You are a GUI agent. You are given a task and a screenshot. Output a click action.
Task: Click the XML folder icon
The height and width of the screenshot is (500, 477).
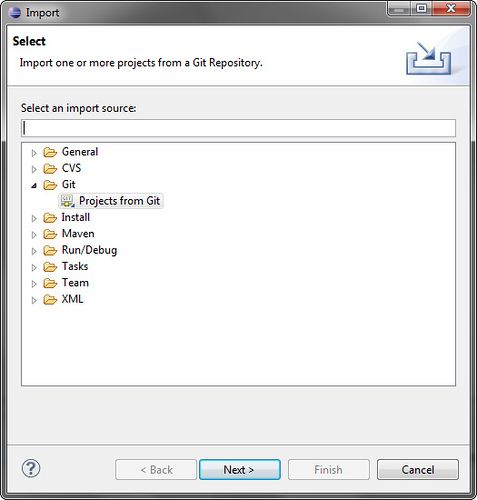[50, 299]
